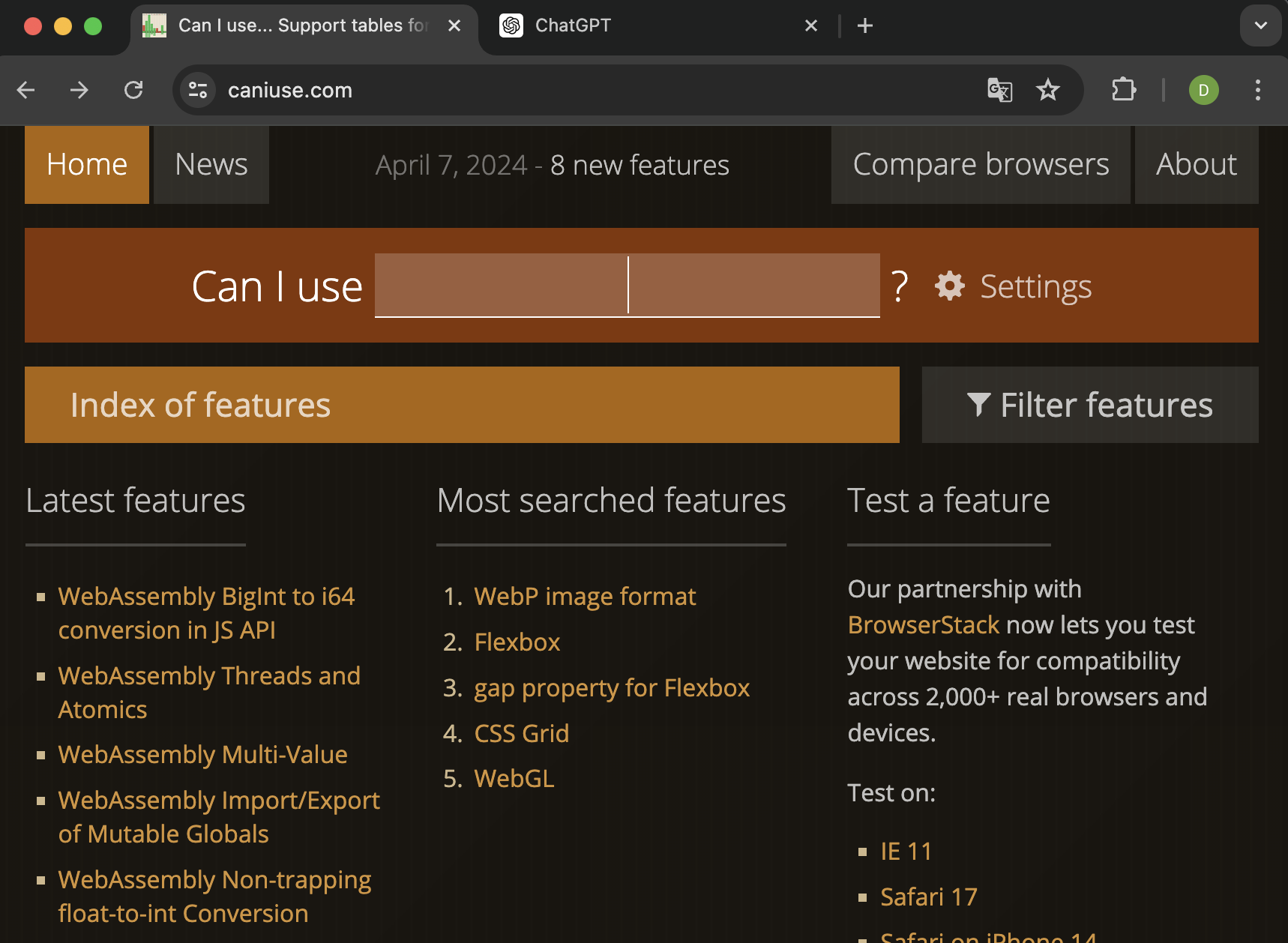
Task: Open WebAssembly Multi-Value link
Action: (203, 755)
